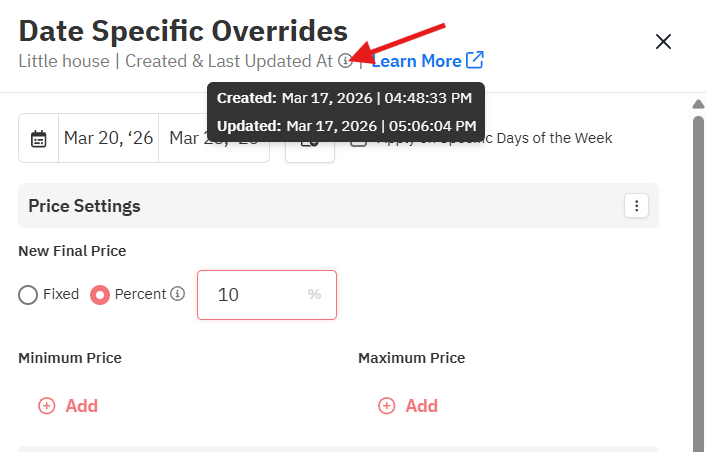706x452 pixels.
Task: Click the Add text under Maximum Price
Action: coord(422,406)
